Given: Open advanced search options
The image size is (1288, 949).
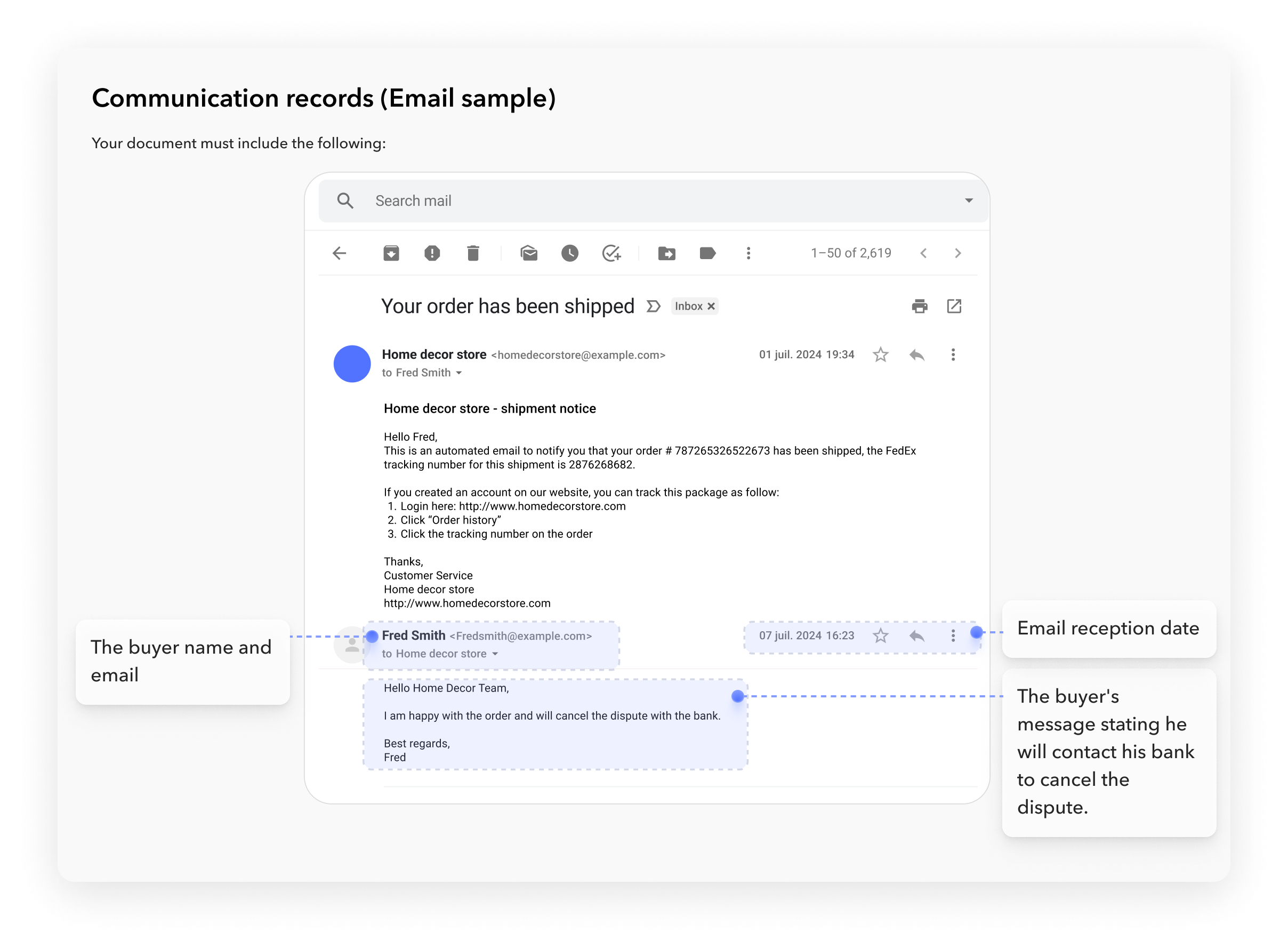Looking at the screenshot, I should (x=969, y=200).
